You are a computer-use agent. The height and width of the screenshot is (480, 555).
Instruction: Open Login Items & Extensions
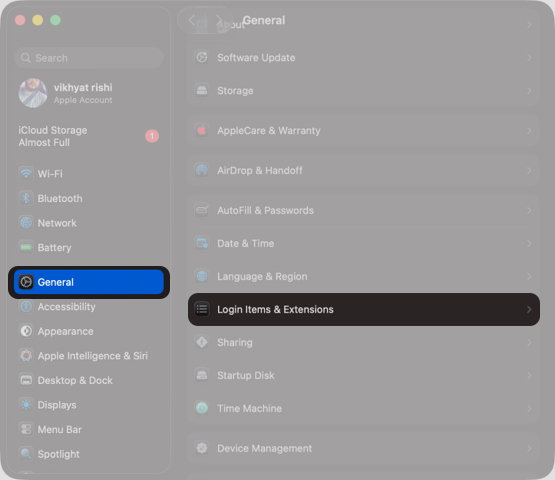click(x=364, y=309)
